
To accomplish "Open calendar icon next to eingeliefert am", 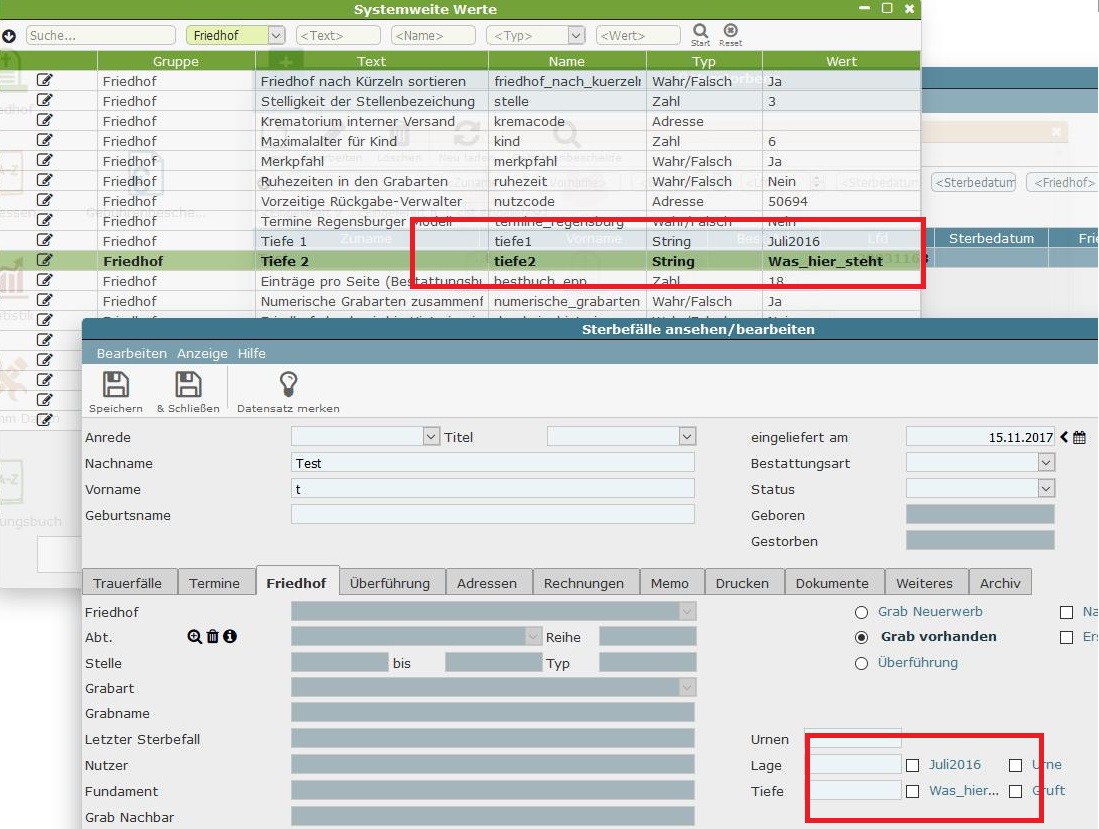I will 1079,437.
